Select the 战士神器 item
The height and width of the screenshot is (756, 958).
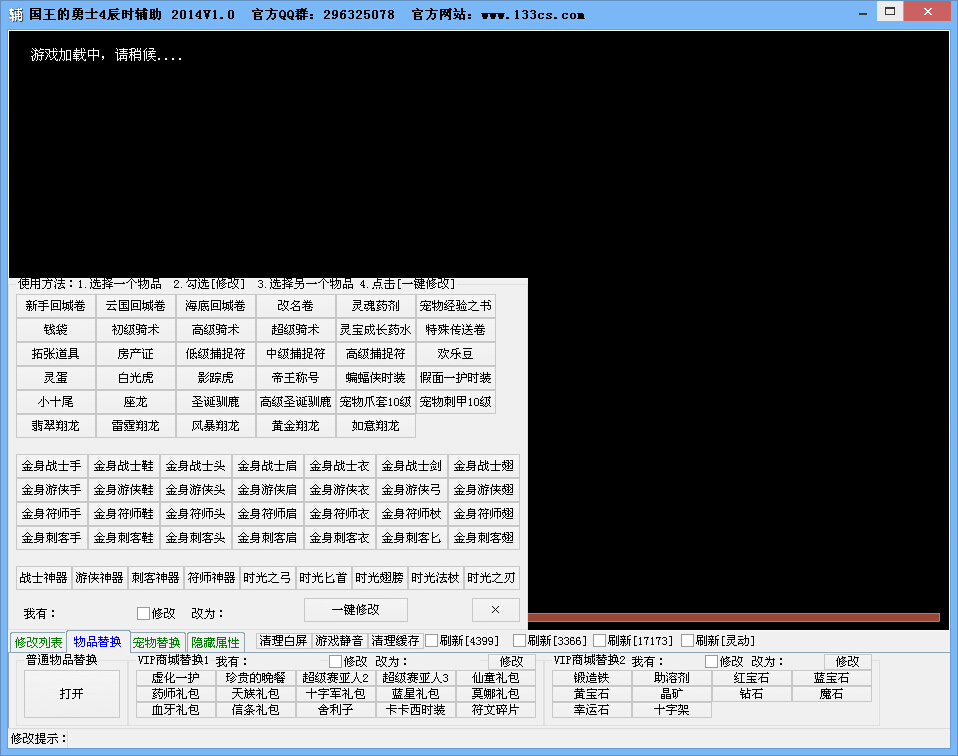click(x=44, y=578)
